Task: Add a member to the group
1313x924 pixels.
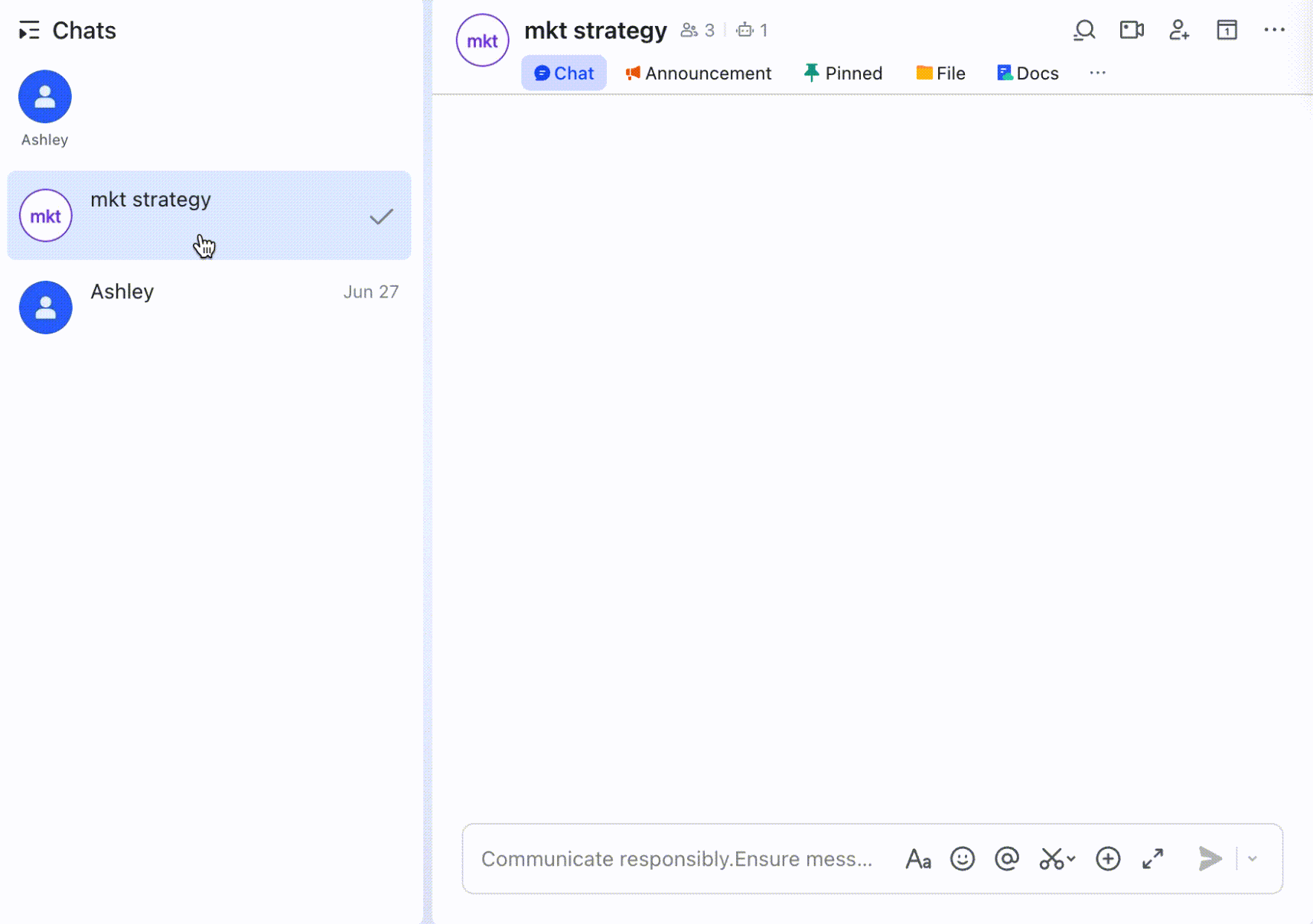Action: pyautogui.click(x=1178, y=30)
